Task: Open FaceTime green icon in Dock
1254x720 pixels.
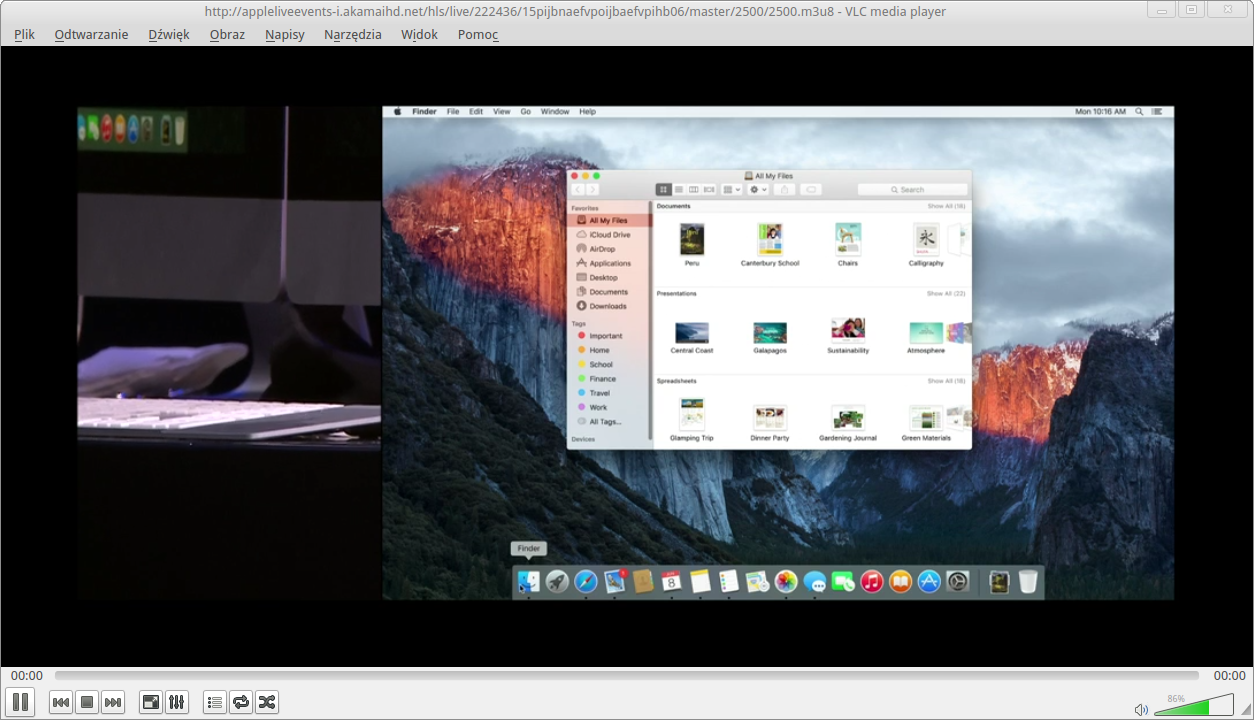Action: 843,581
